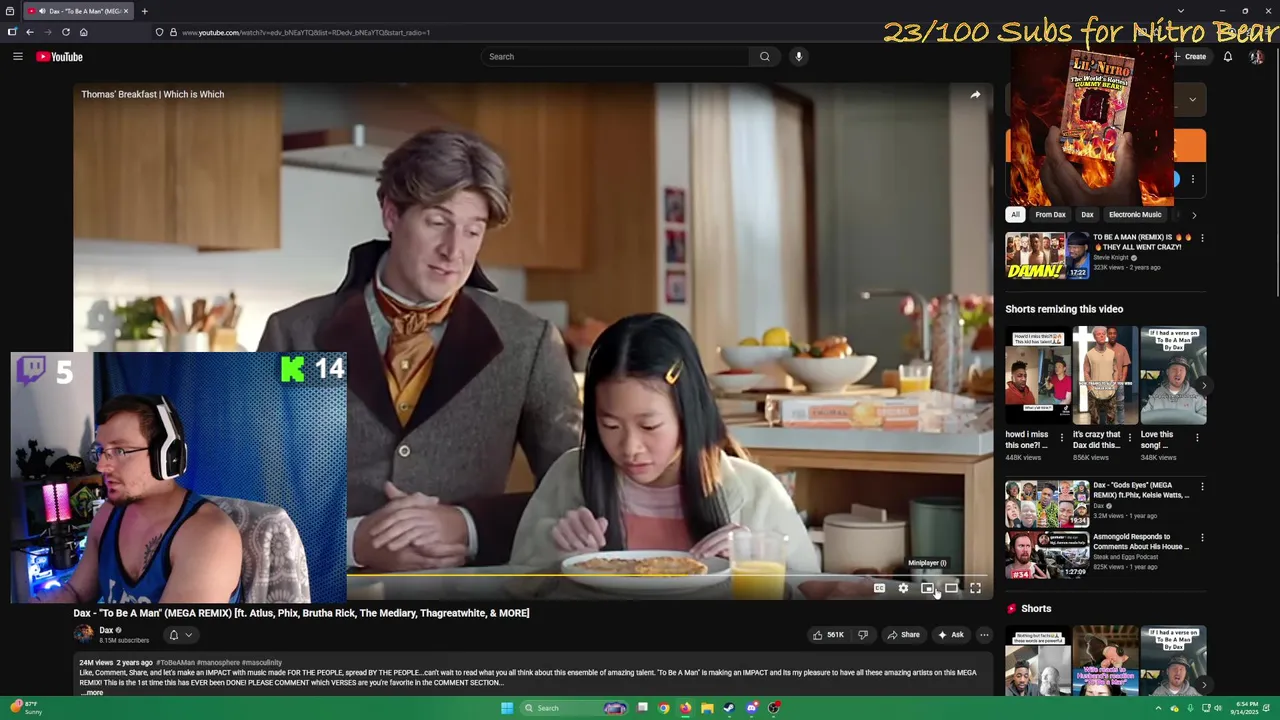Reload the browser page
Screen dimensions: 1280x720
click(x=66, y=32)
